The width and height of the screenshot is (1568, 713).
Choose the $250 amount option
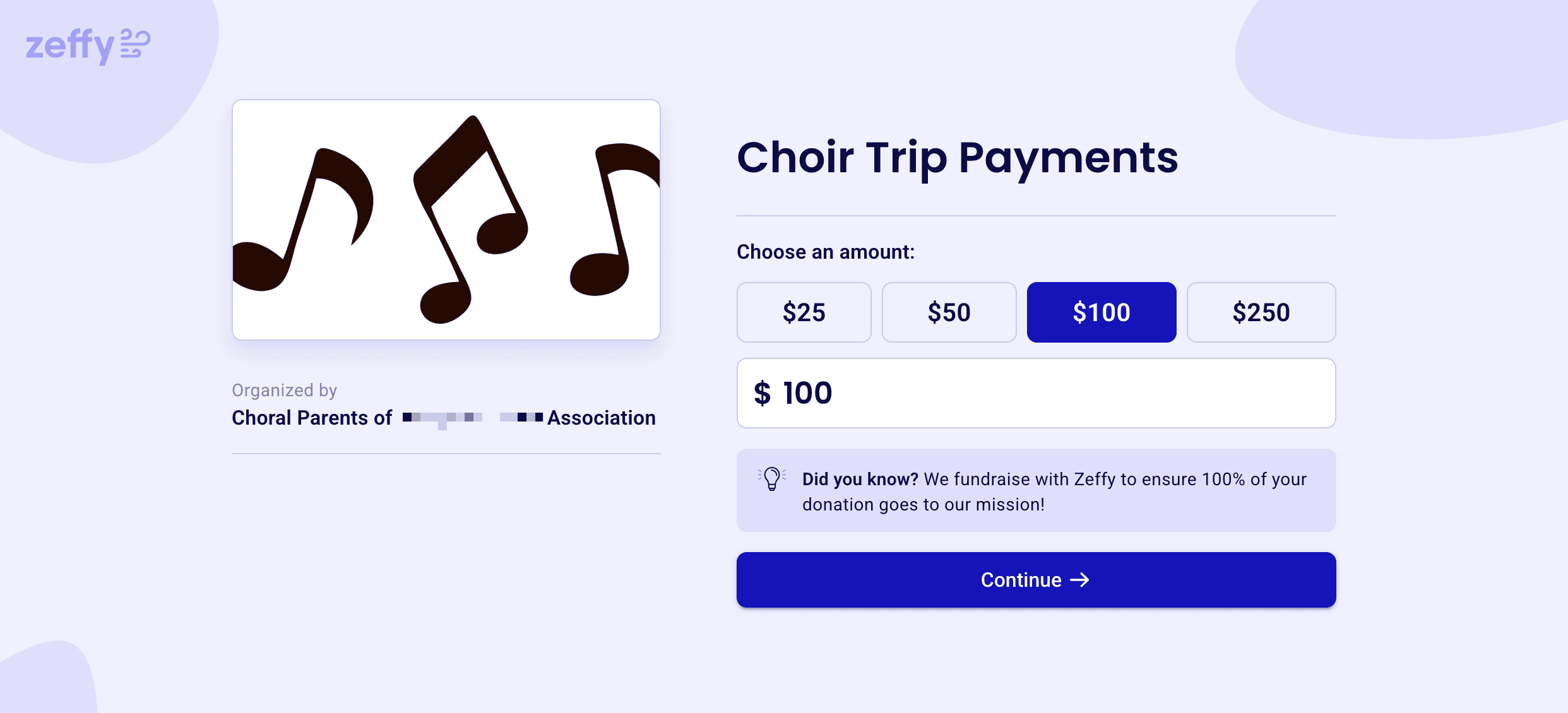1261,312
